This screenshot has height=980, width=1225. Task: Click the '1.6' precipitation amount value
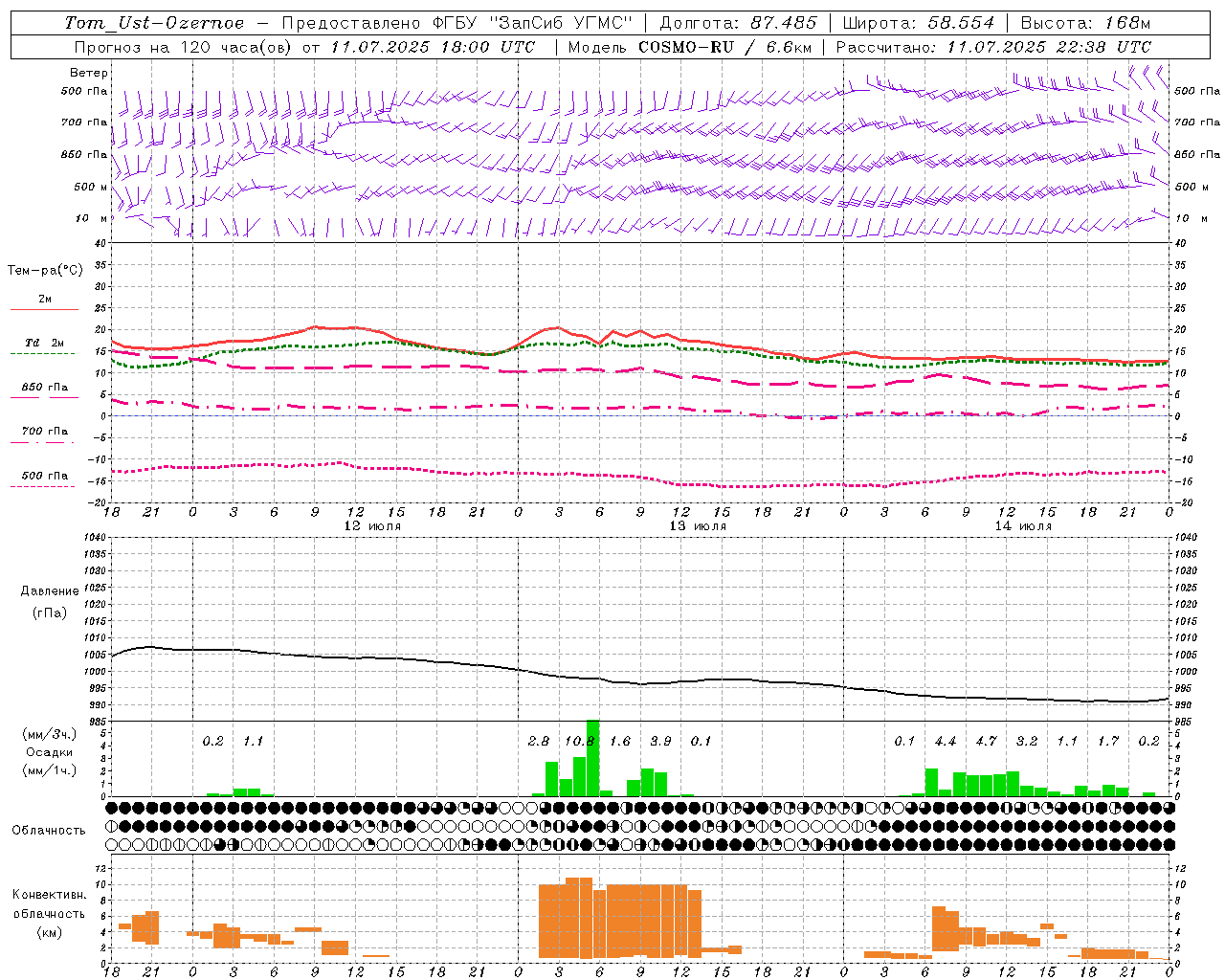point(620,742)
